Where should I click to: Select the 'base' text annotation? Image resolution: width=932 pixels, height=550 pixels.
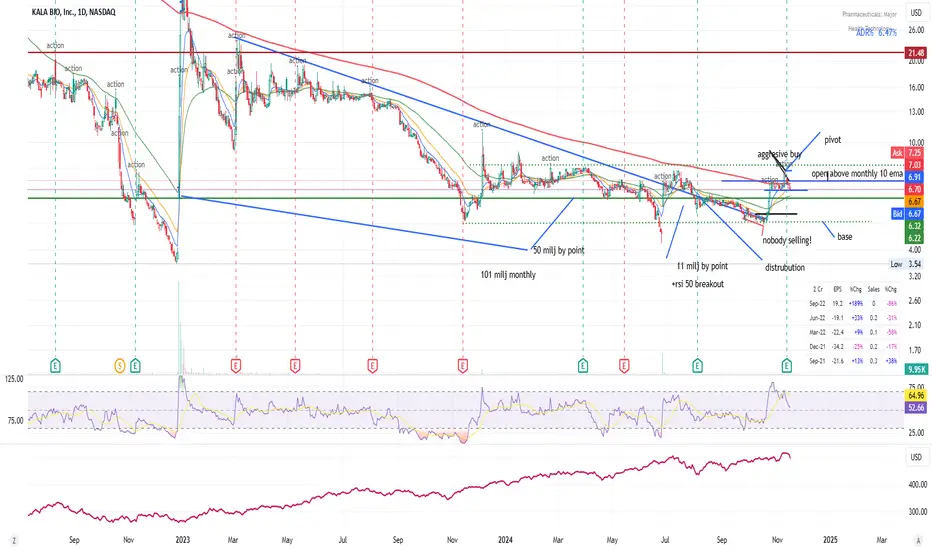[845, 237]
